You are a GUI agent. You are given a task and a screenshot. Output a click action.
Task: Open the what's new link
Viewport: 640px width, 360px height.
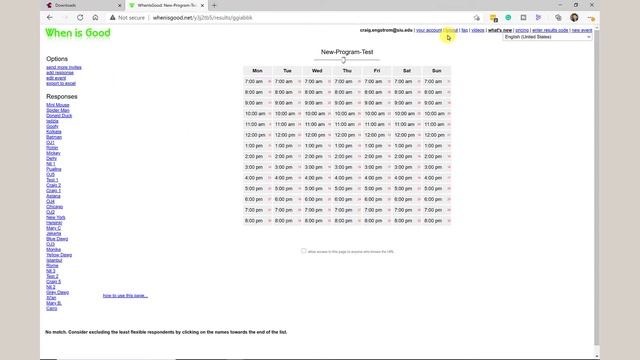500,30
